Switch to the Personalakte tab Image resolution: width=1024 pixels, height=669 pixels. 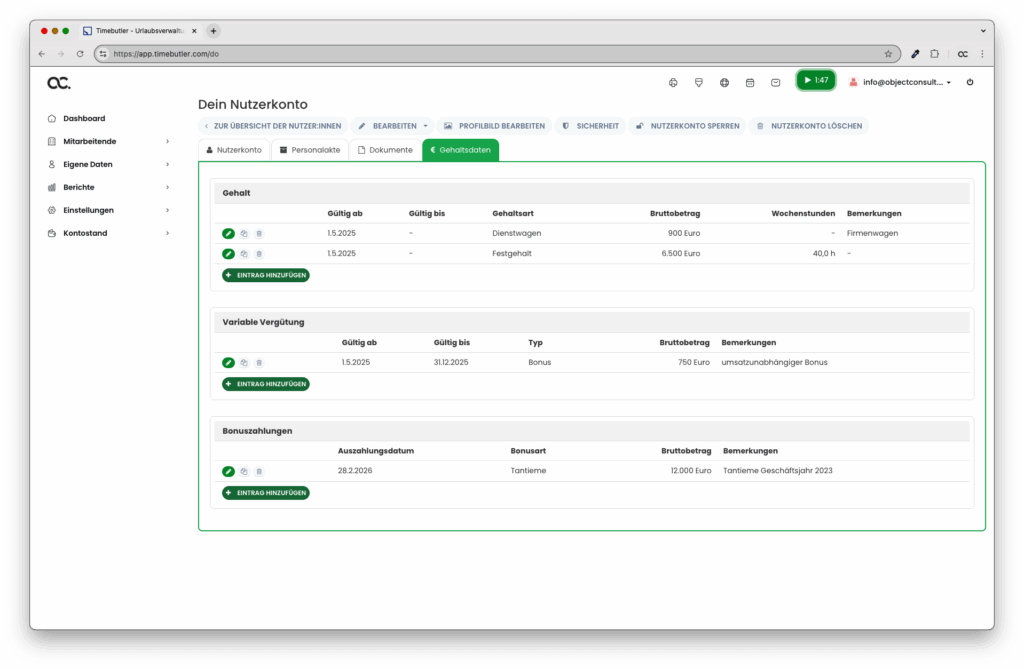pyautogui.click(x=310, y=150)
